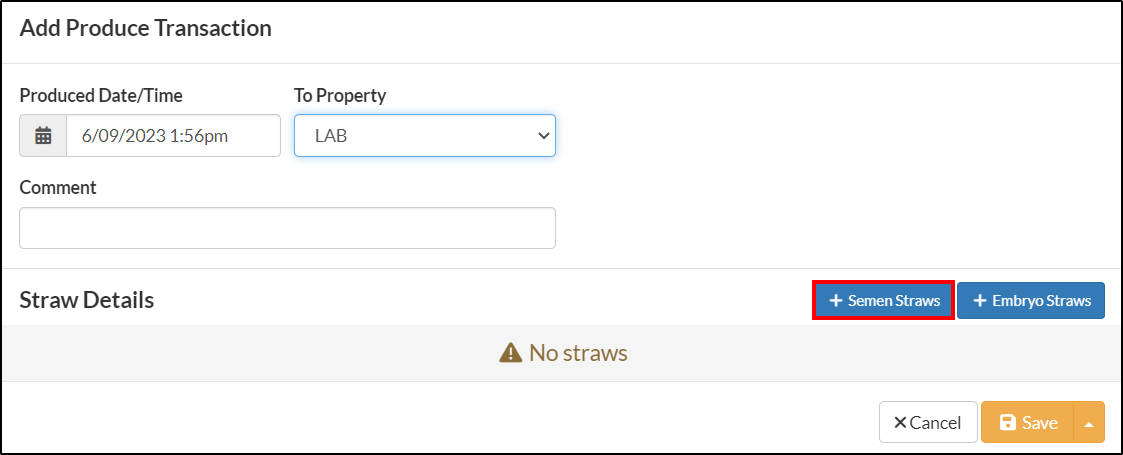
Task: Click the plus icon on Semen Straws
Action: [x=835, y=301]
